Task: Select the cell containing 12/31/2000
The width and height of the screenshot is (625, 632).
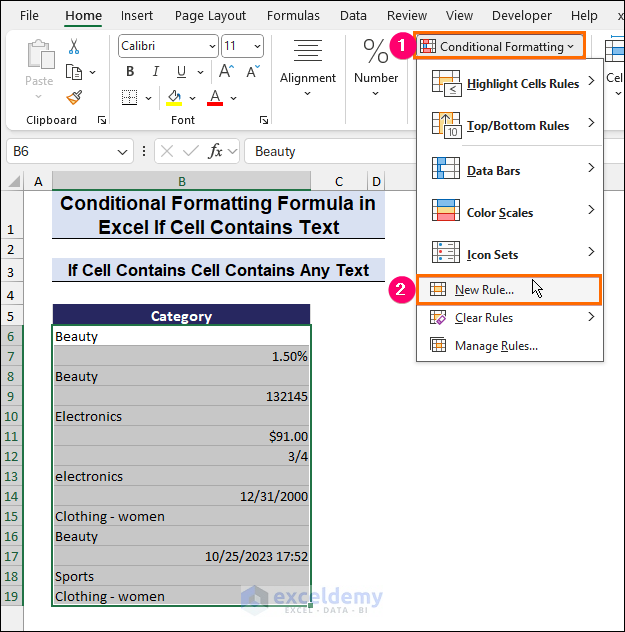Action: pos(182,497)
